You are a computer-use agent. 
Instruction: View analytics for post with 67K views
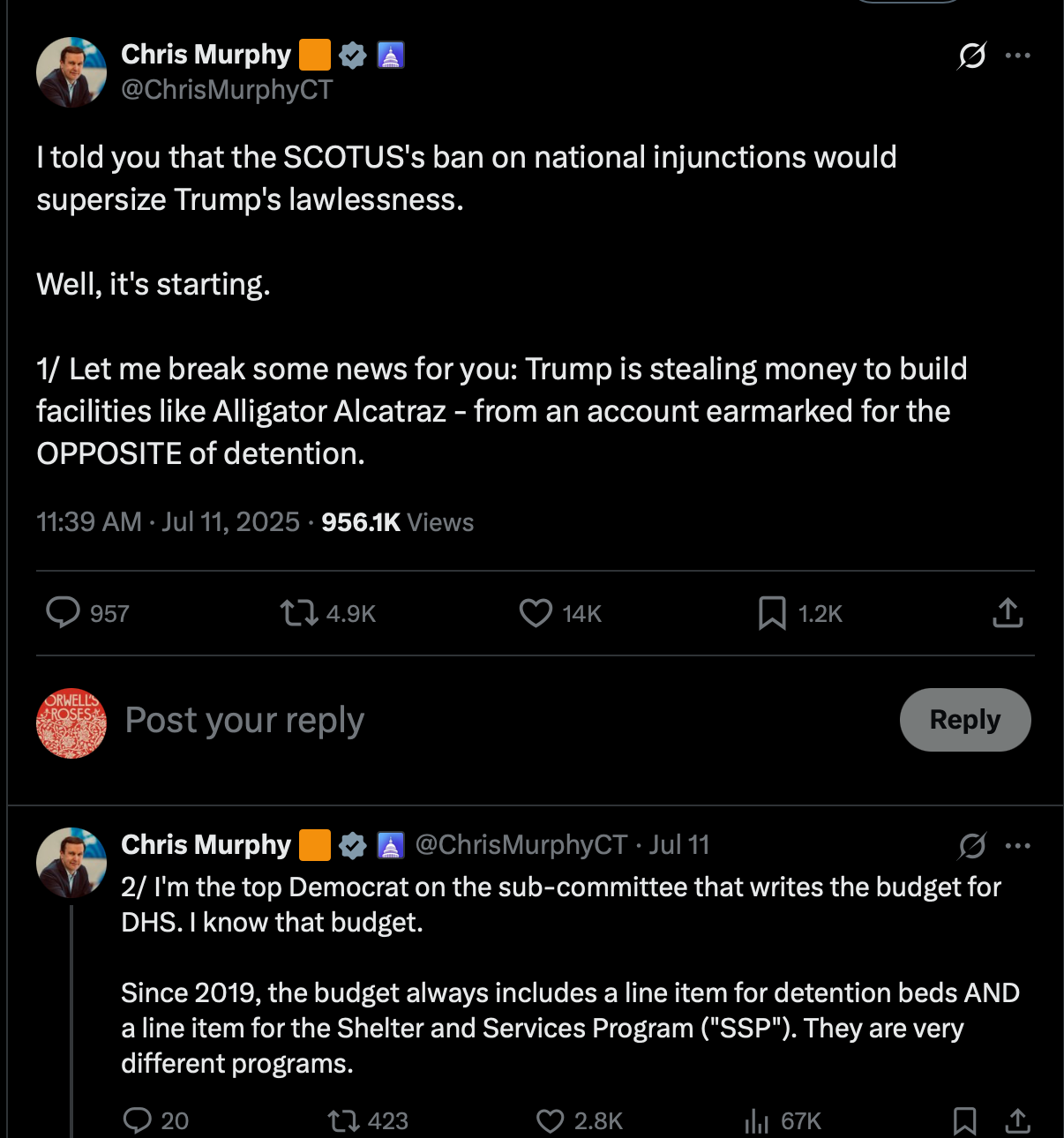tap(757, 1120)
